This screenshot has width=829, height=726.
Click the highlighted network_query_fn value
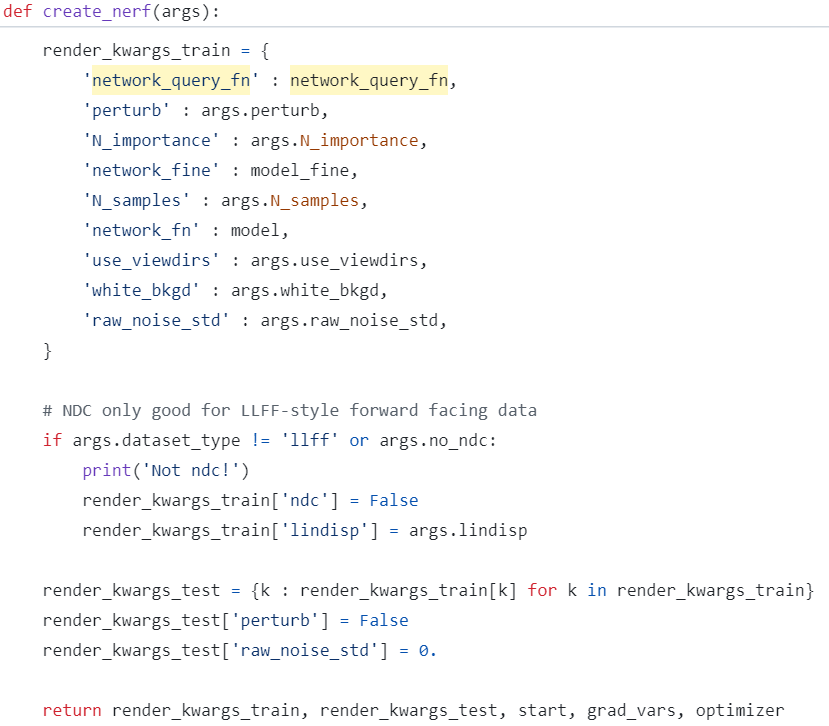369,80
